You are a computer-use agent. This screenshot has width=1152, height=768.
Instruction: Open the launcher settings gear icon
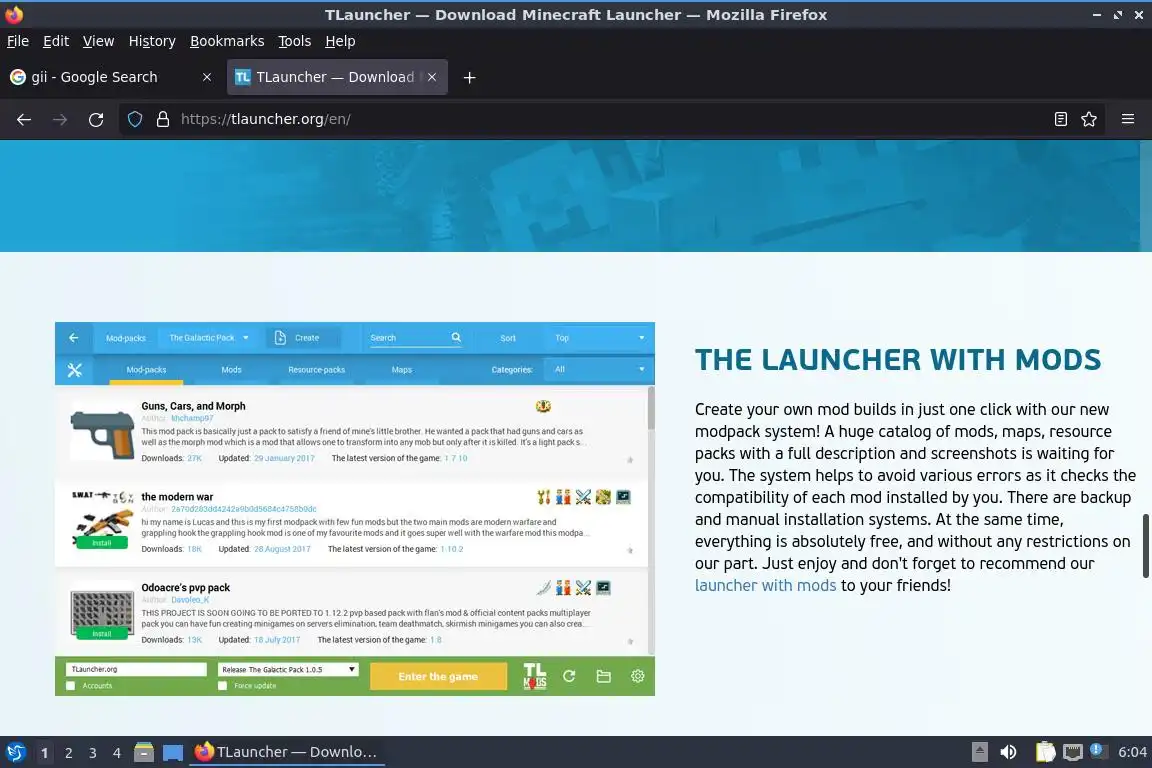638,676
